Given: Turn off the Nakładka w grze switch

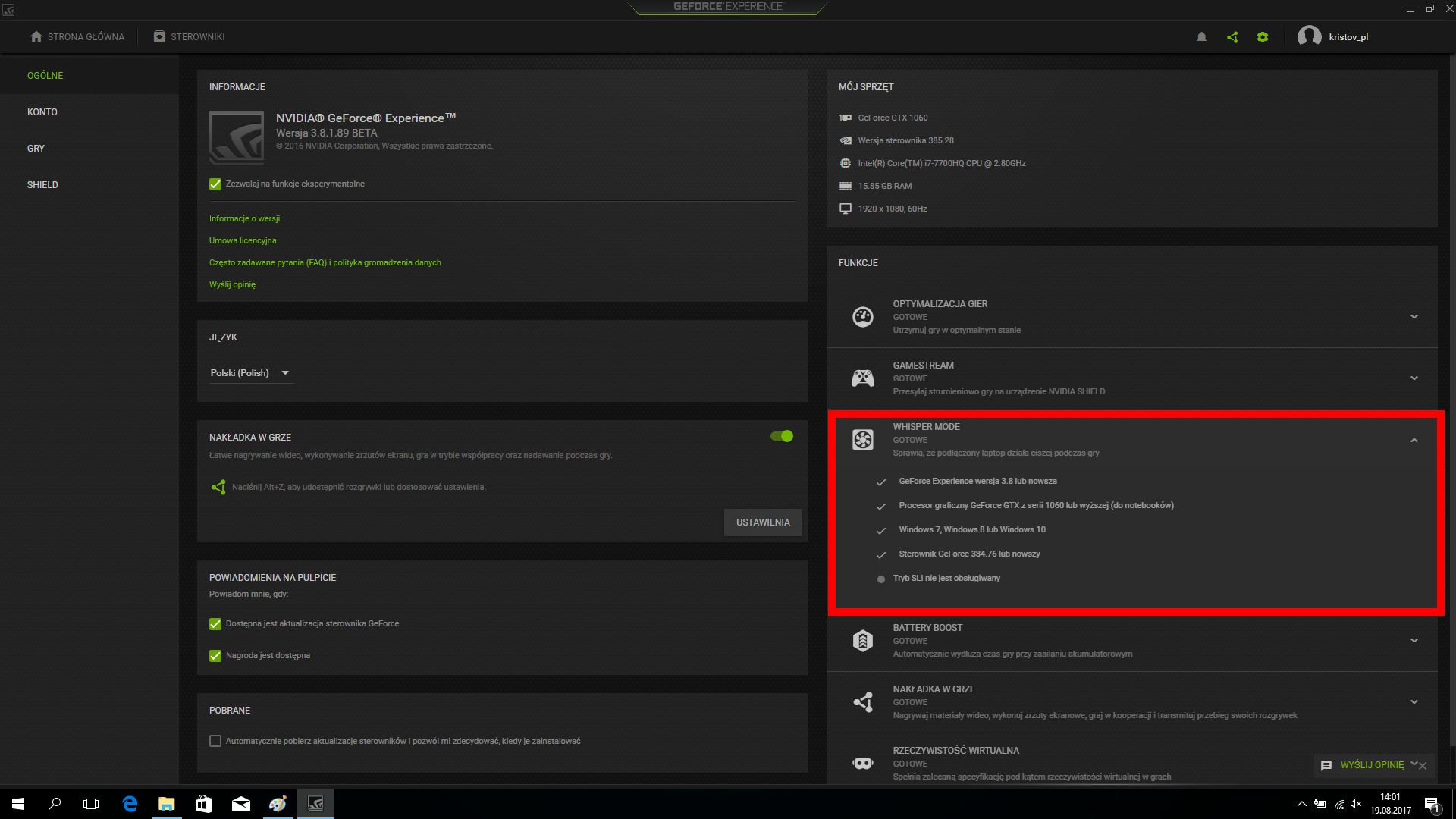Looking at the screenshot, I should tap(782, 436).
